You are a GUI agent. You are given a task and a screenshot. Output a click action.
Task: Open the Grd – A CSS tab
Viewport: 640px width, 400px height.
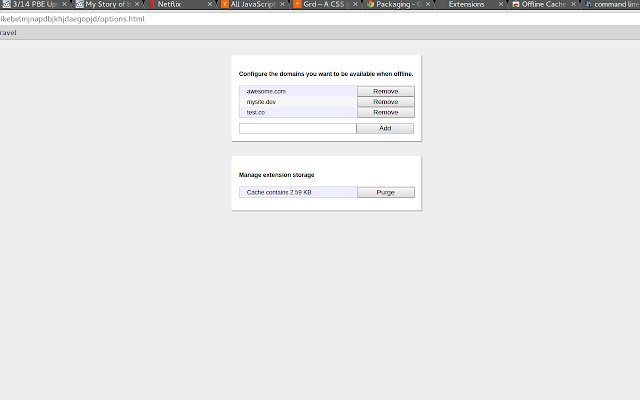326,4
